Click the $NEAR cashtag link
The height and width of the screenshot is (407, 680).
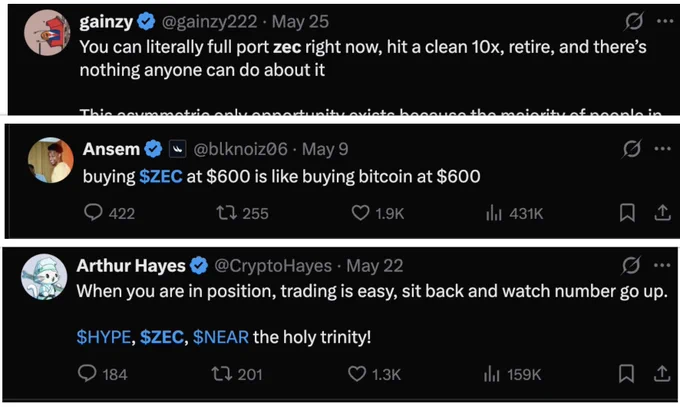pos(221,337)
